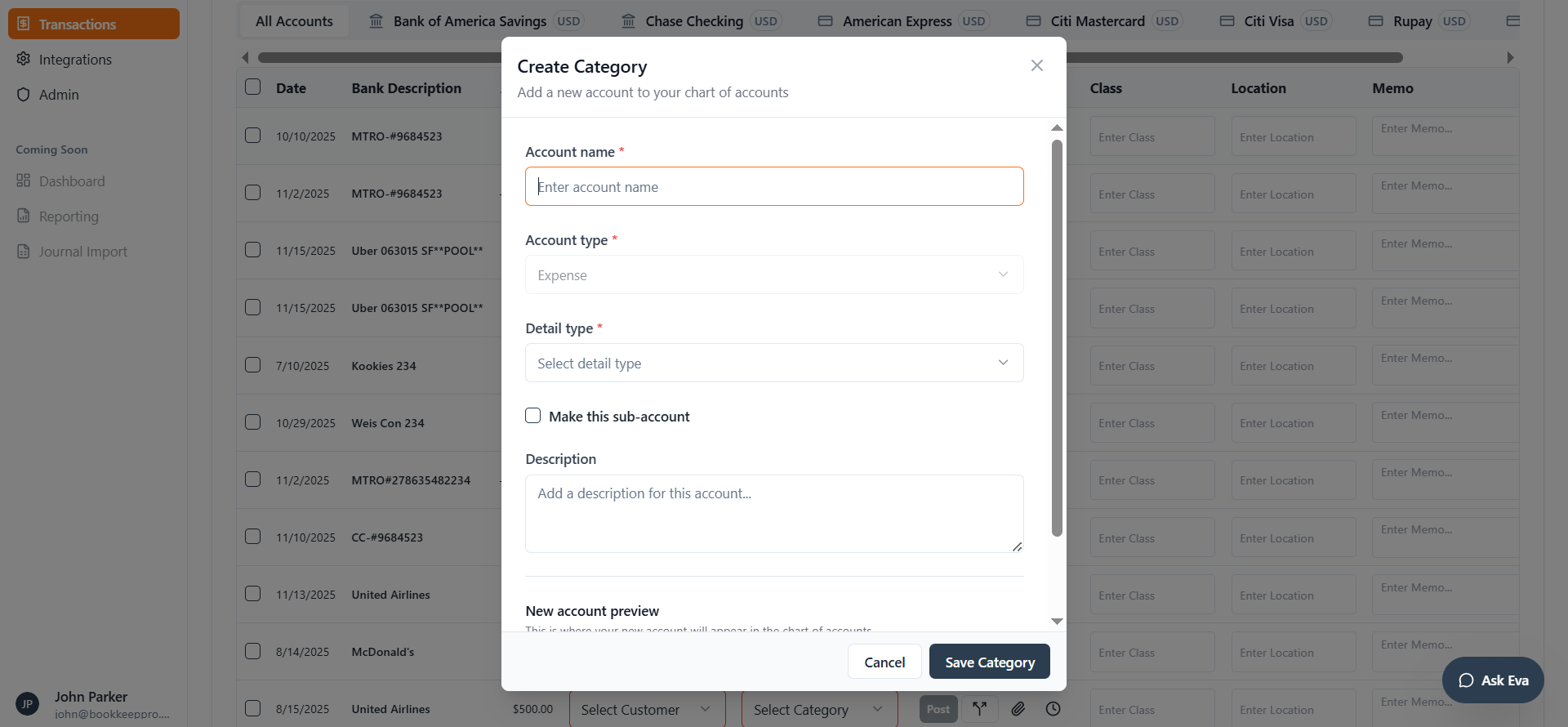Click the Admin shield icon
The width and height of the screenshot is (1568, 727).
[x=24, y=95]
